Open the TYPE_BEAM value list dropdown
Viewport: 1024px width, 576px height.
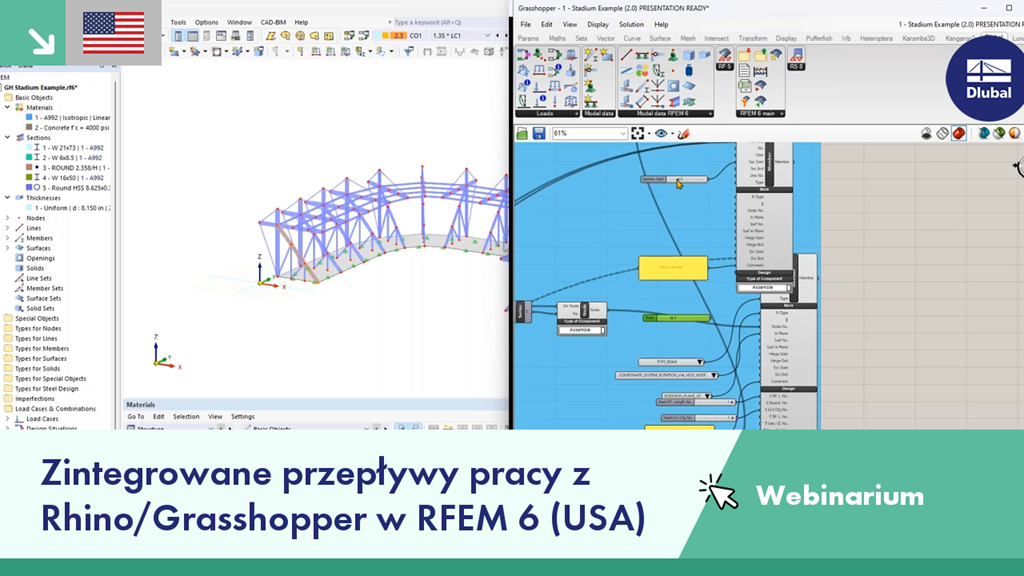[x=699, y=362]
